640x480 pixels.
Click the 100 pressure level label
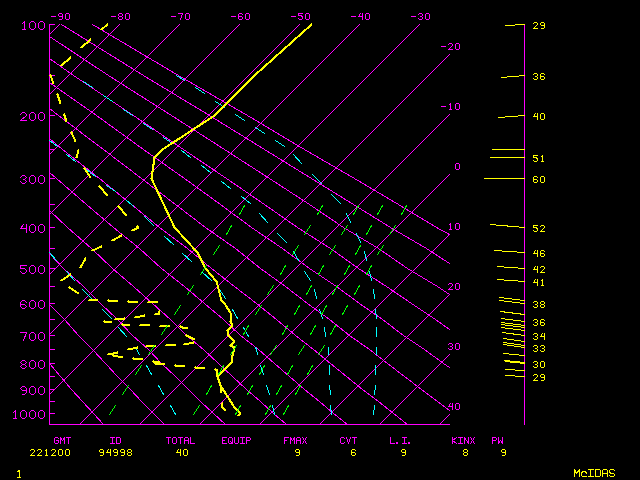tap(31, 25)
